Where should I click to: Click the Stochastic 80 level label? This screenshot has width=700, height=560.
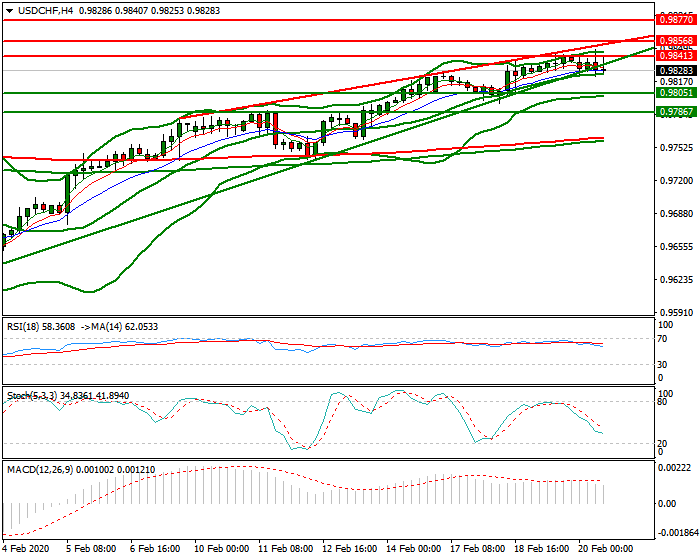coord(662,402)
